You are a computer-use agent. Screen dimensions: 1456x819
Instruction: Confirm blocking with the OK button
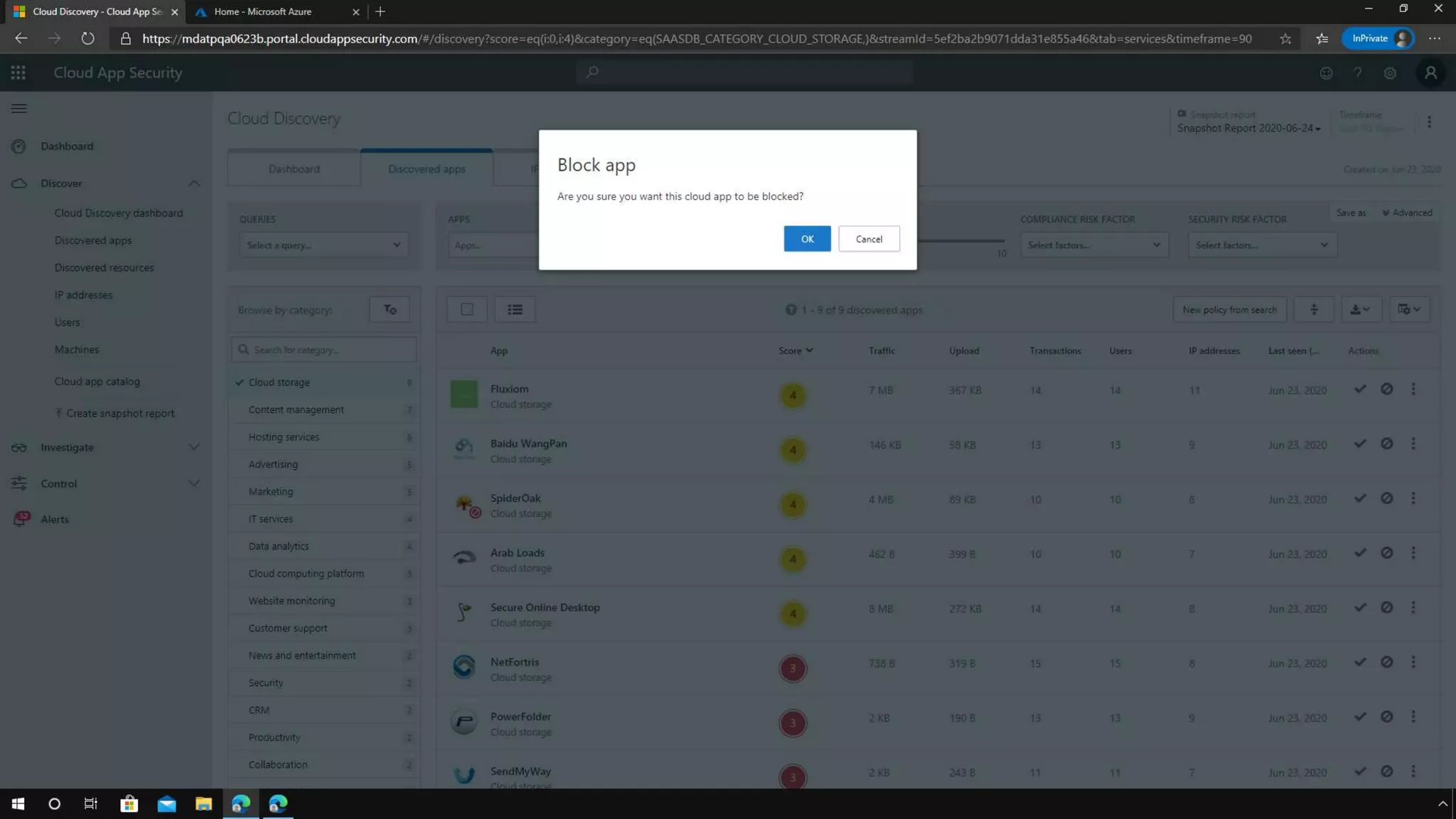coord(807,239)
